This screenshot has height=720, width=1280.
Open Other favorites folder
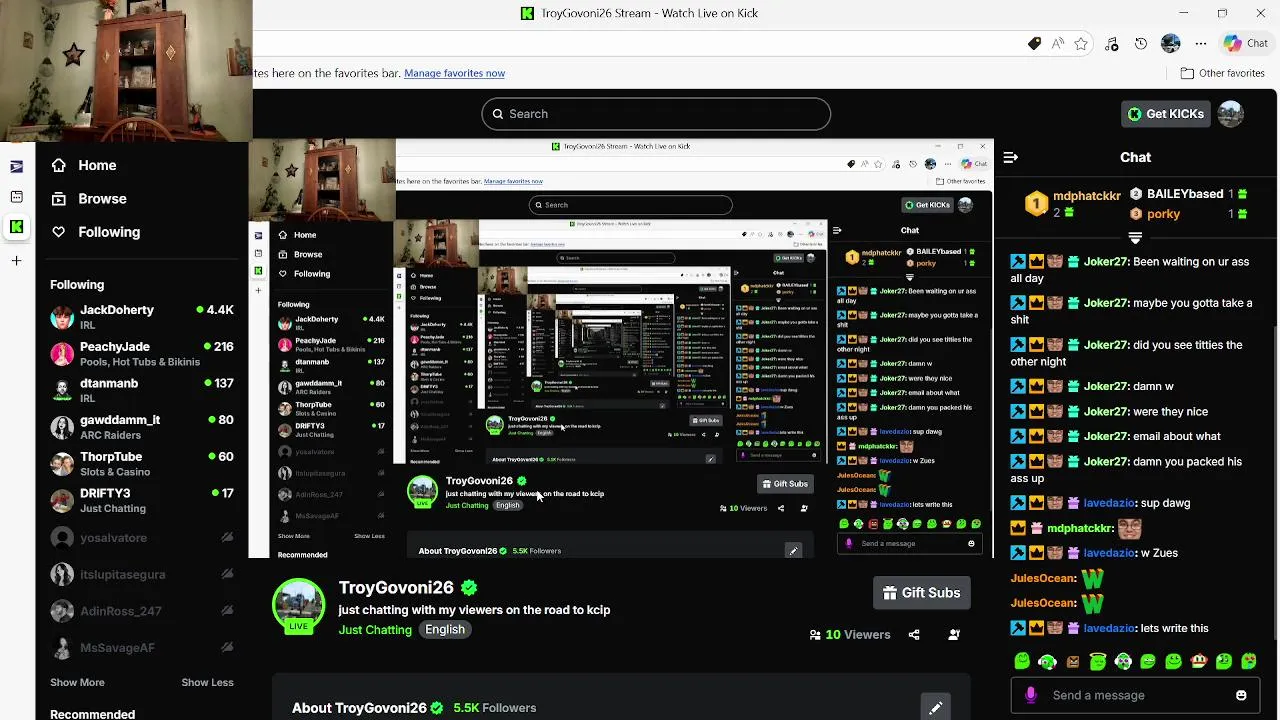pos(1222,73)
